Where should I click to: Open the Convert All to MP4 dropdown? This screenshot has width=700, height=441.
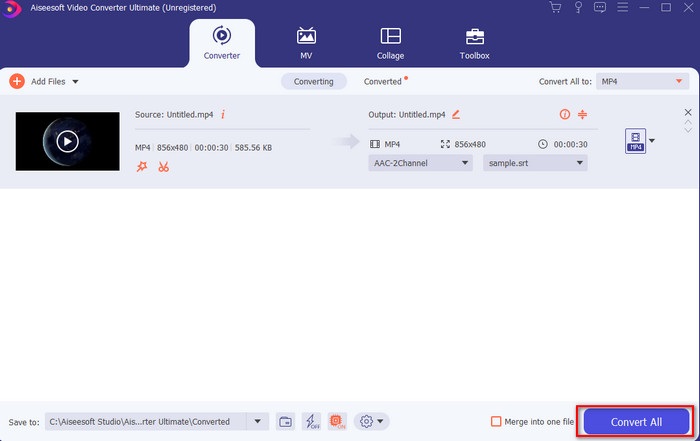coord(642,81)
